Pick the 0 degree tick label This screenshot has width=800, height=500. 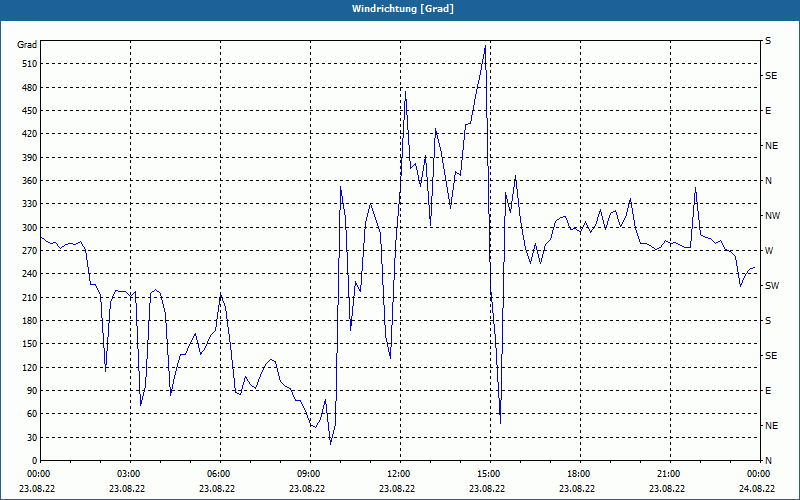35,461
